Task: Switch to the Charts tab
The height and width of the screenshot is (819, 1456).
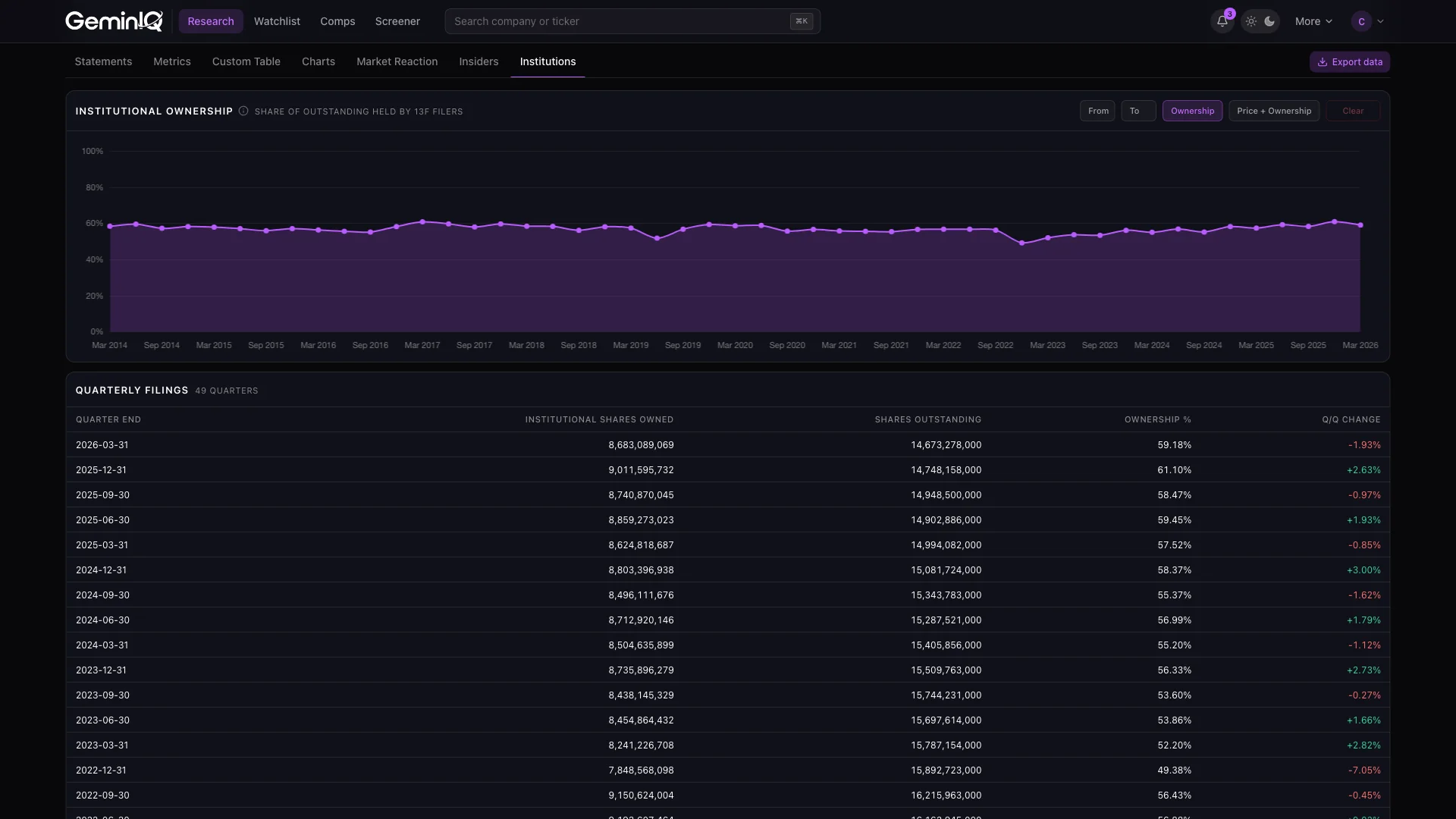Action: [318, 61]
